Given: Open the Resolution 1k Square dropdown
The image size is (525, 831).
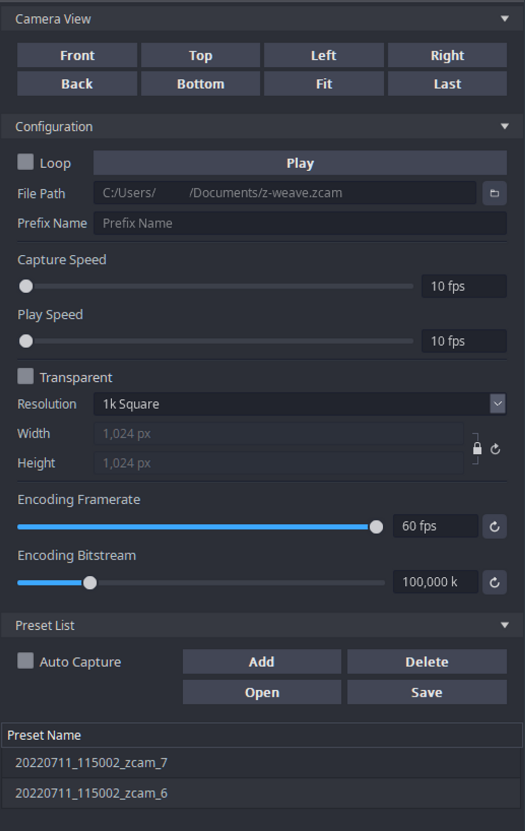Looking at the screenshot, I should [300, 404].
